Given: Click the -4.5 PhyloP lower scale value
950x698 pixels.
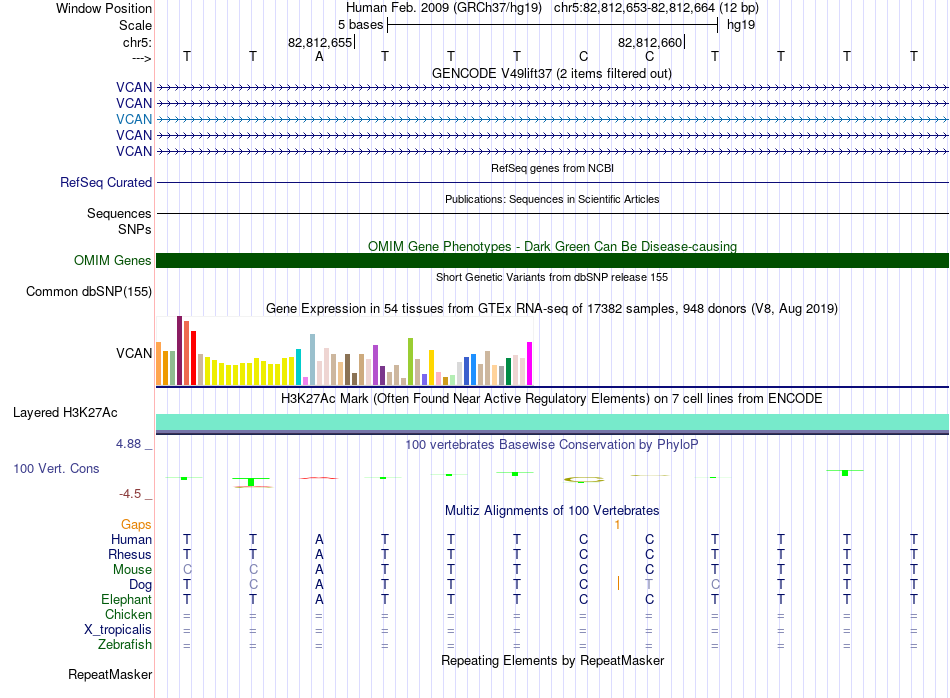Looking at the screenshot, I should pyautogui.click(x=130, y=494).
